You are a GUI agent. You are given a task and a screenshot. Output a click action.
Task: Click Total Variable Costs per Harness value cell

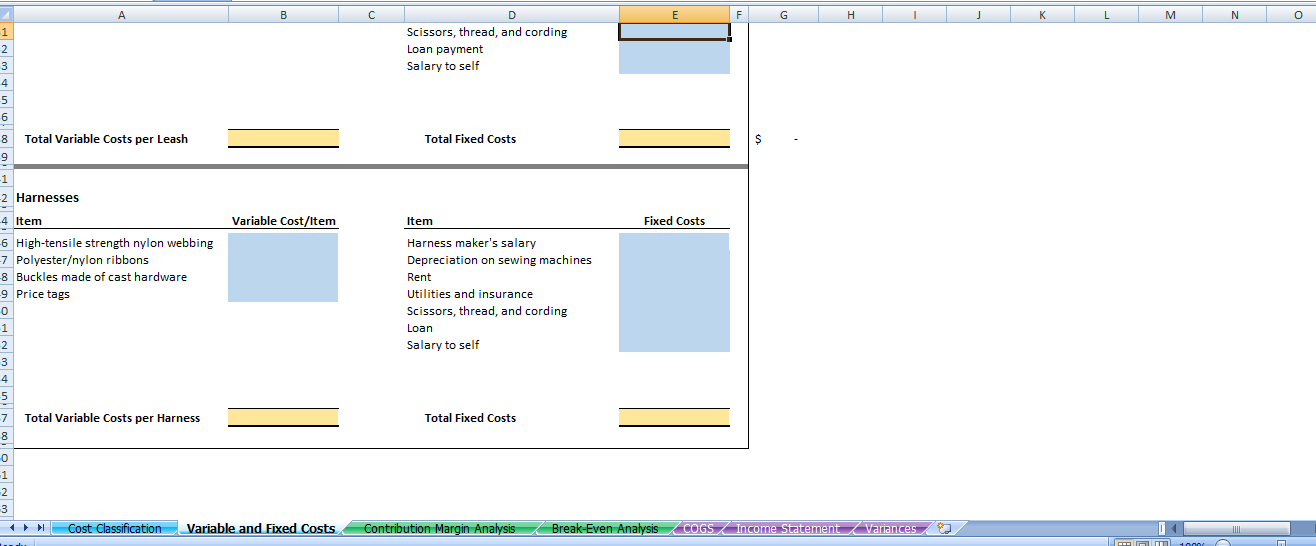pos(283,417)
